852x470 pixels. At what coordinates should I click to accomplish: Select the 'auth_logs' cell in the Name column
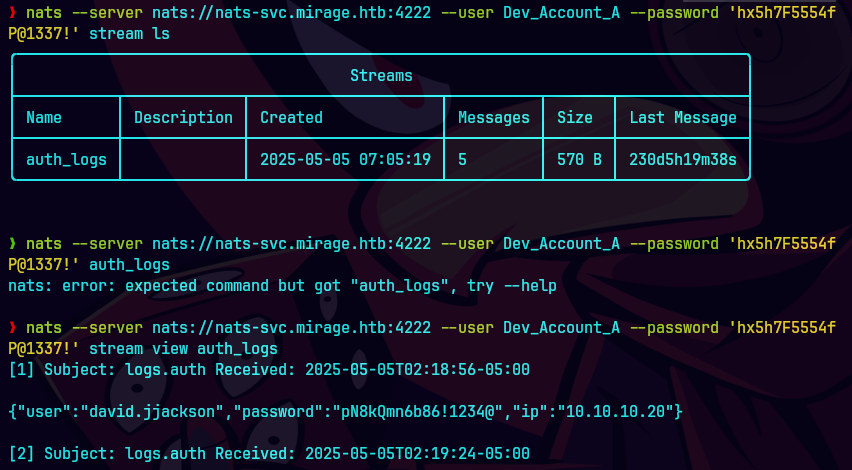coord(66,160)
